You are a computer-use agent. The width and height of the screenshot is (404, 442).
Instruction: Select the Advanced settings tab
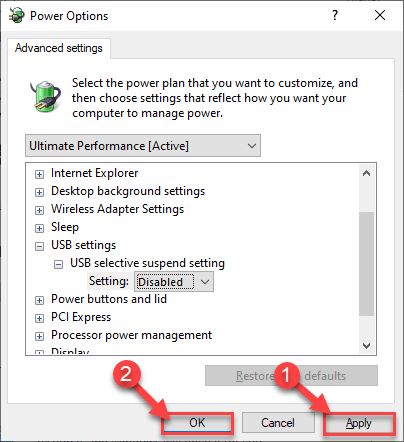pos(59,48)
